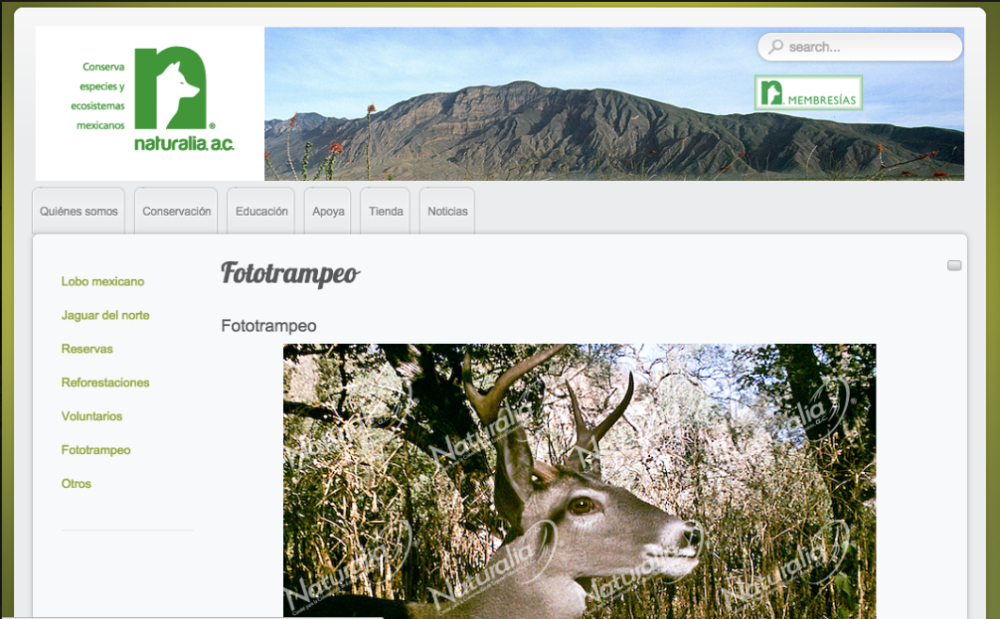Visit the Voluntarios sidebar link
This screenshot has width=1000, height=619.
point(92,416)
